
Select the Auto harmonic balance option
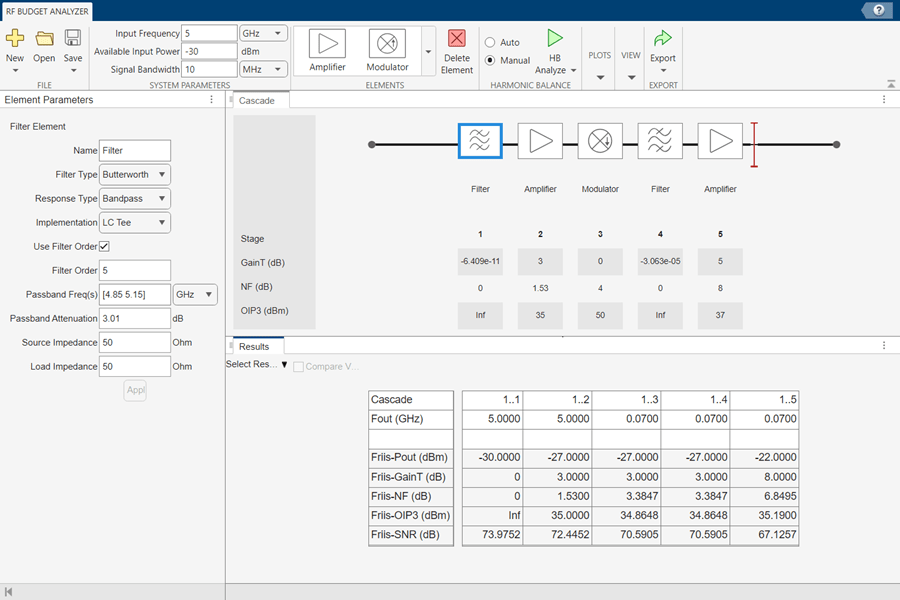[x=490, y=43]
